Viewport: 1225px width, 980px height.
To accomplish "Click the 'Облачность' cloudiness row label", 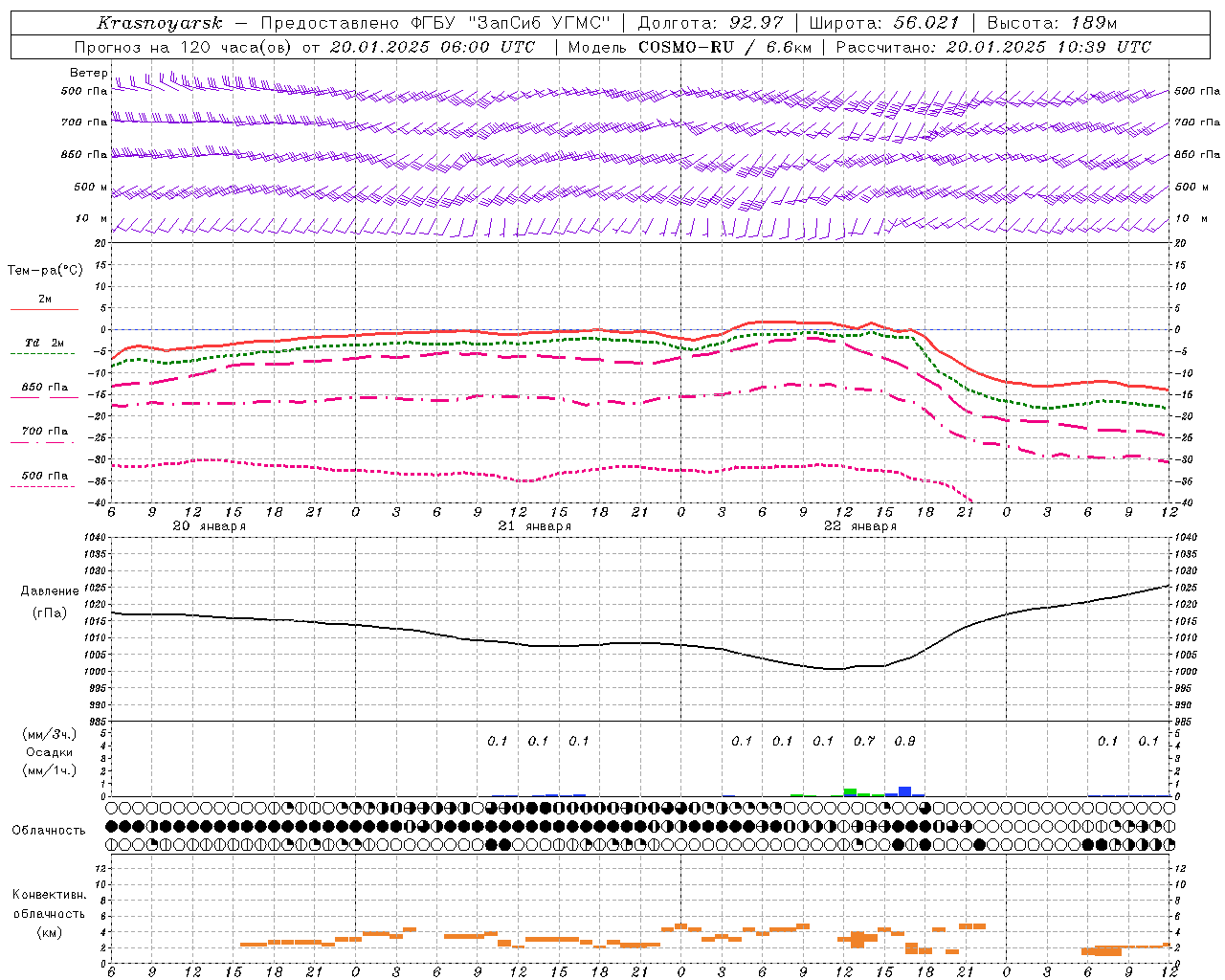I will pos(49,830).
